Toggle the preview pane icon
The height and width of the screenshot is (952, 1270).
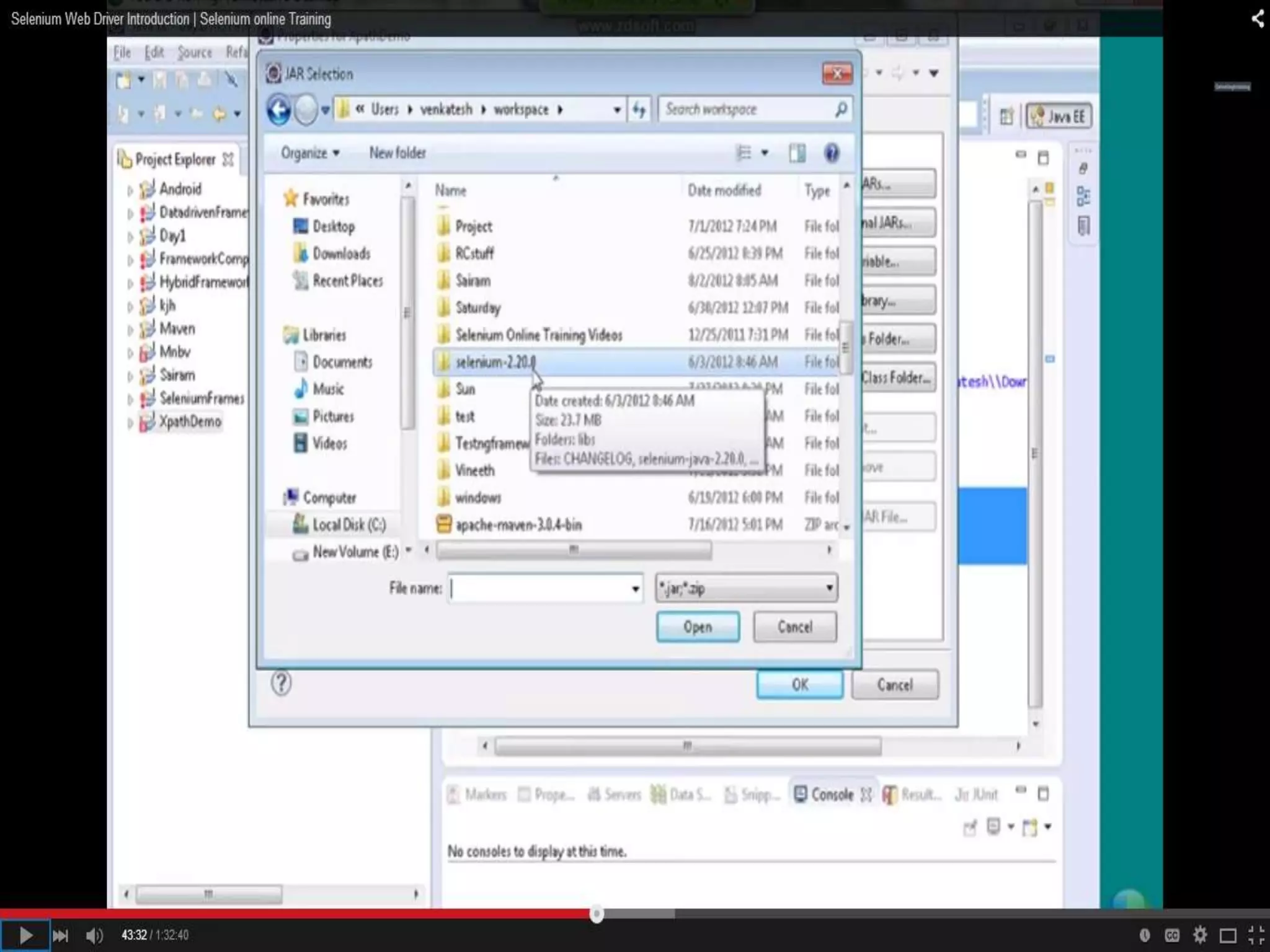point(797,153)
